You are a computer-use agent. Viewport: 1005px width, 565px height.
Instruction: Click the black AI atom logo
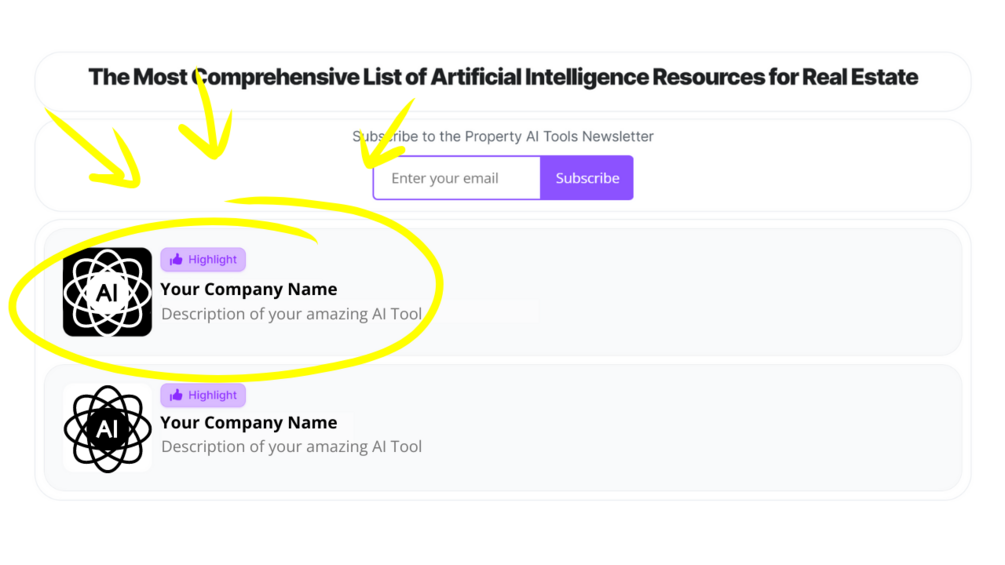click(107, 292)
